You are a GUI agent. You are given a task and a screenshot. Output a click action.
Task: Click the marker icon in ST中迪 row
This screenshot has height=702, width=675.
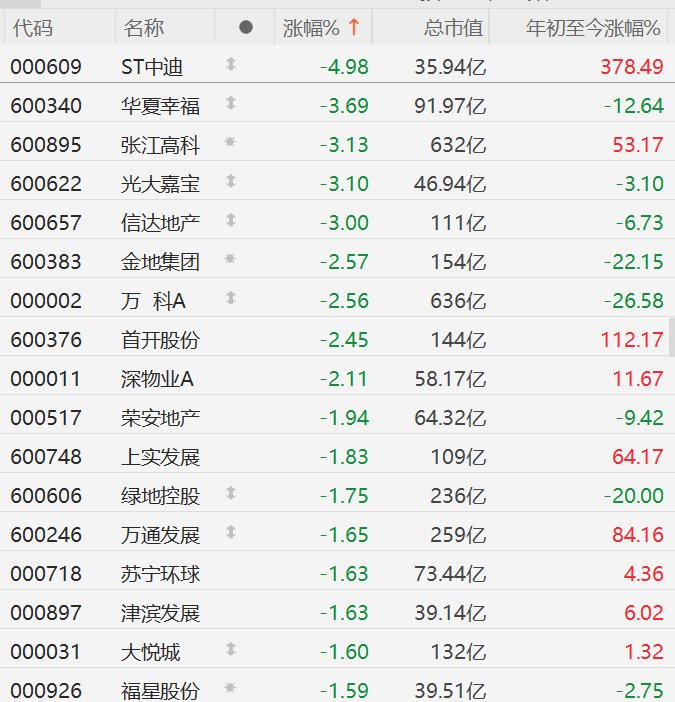click(x=231, y=64)
